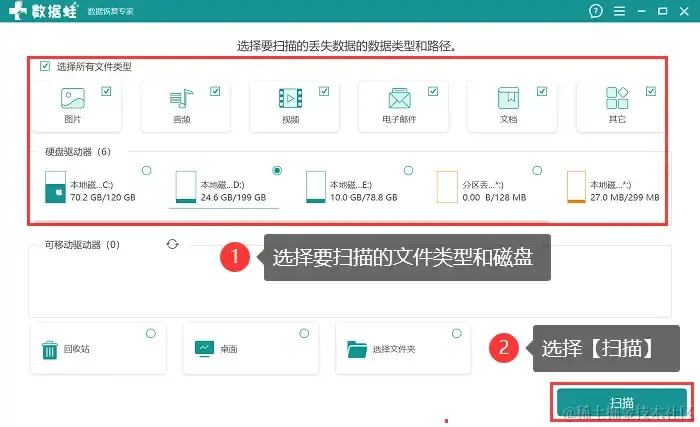This screenshot has width=700, height=427.
Task: Click the D: drive disk icon
Action: pyautogui.click(x=186, y=187)
